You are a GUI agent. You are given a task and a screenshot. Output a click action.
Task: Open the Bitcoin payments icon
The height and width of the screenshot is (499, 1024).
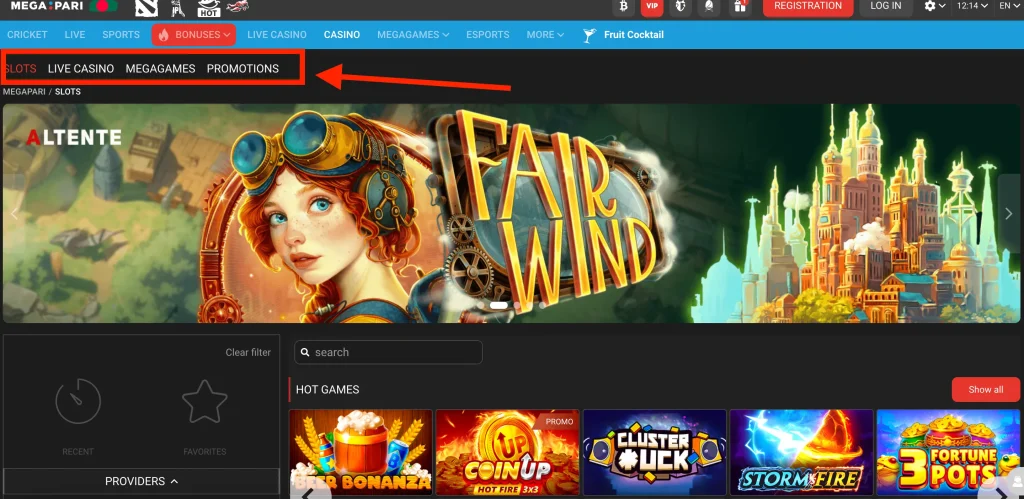pos(623,6)
